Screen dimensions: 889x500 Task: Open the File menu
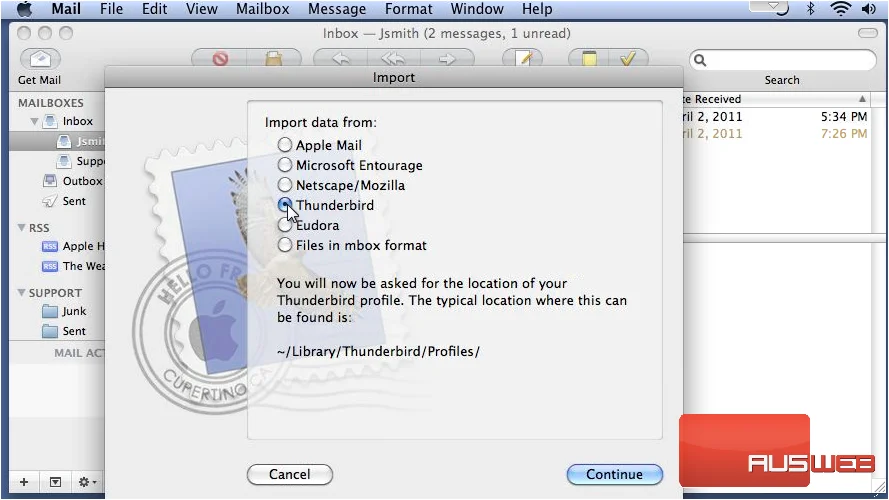[x=111, y=9]
